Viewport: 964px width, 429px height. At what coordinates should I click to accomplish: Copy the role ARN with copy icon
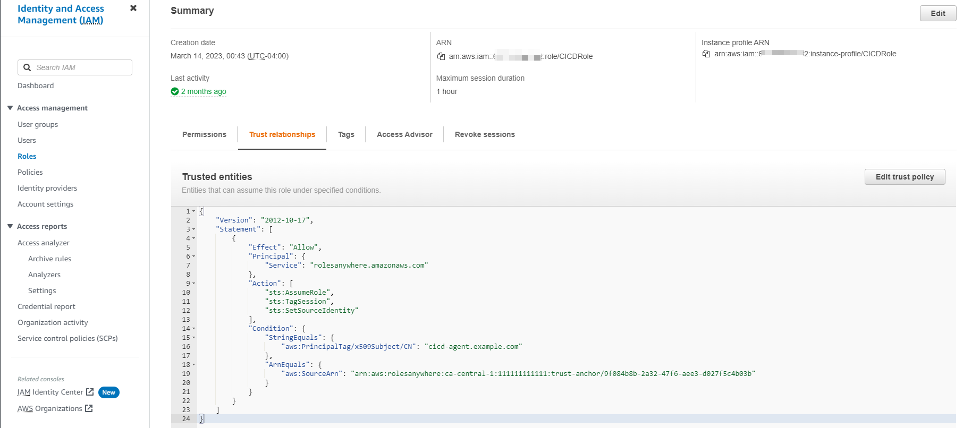point(440,57)
